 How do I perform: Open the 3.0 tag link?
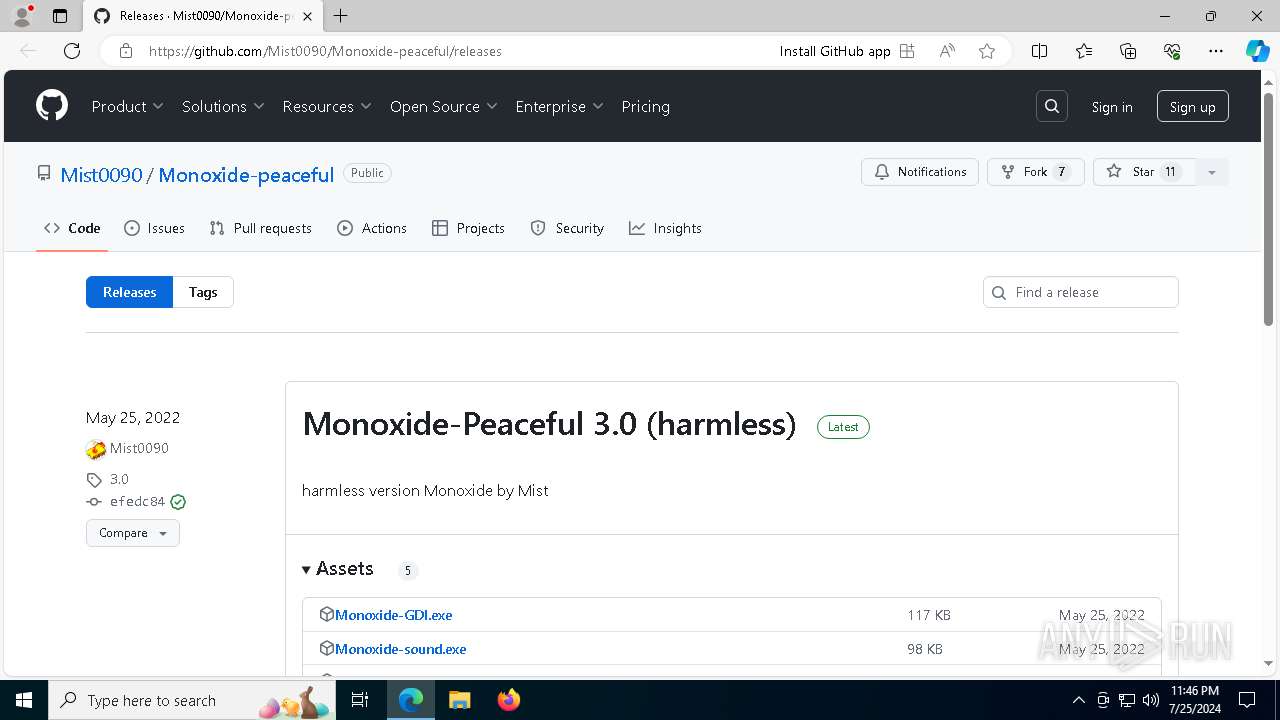tap(119, 479)
